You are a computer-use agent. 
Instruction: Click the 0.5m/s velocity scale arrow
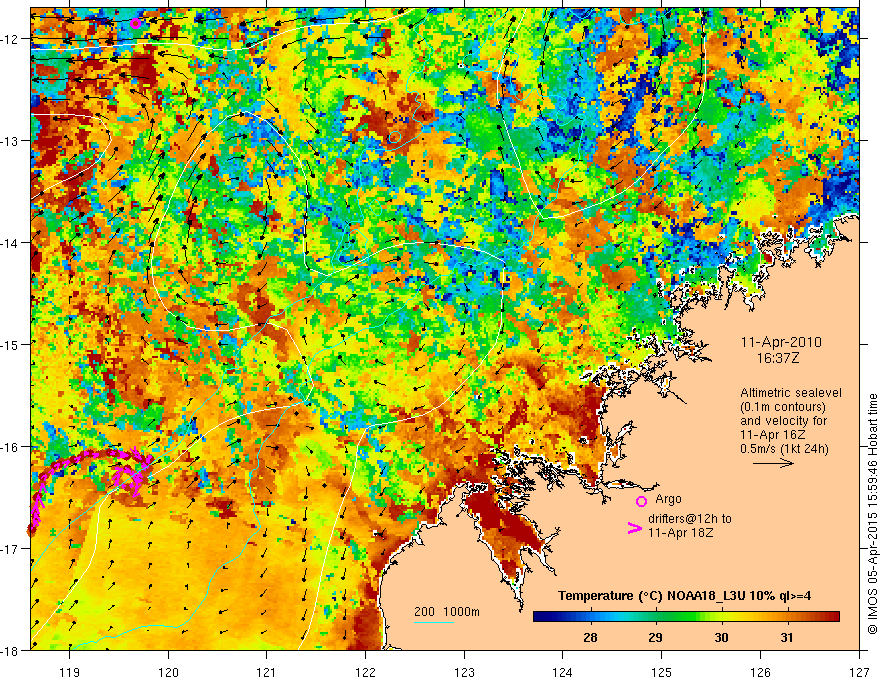point(773,463)
